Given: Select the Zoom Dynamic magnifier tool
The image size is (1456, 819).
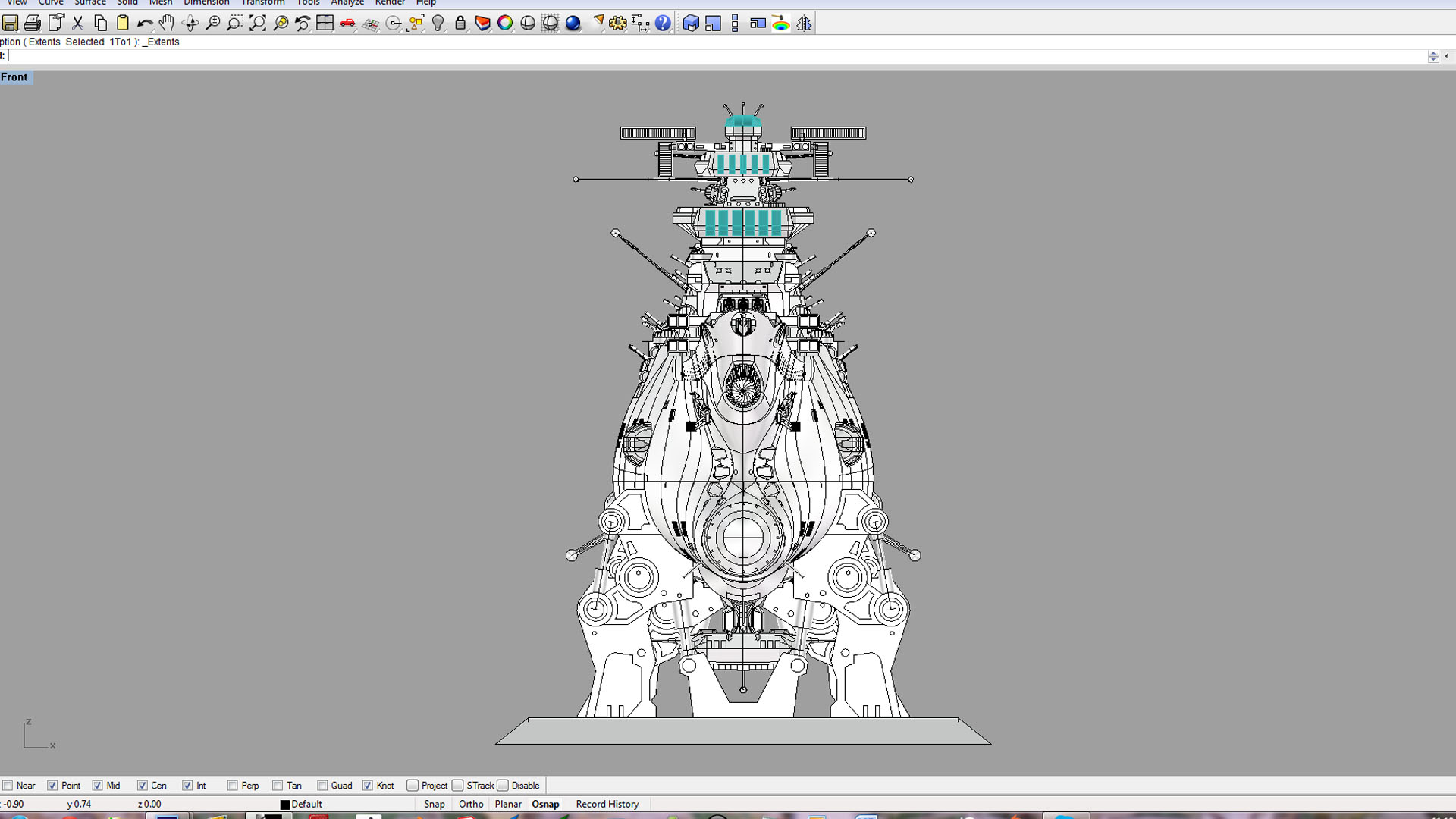Looking at the screenshot, I should pyautogui.click(x=213, y=24).
